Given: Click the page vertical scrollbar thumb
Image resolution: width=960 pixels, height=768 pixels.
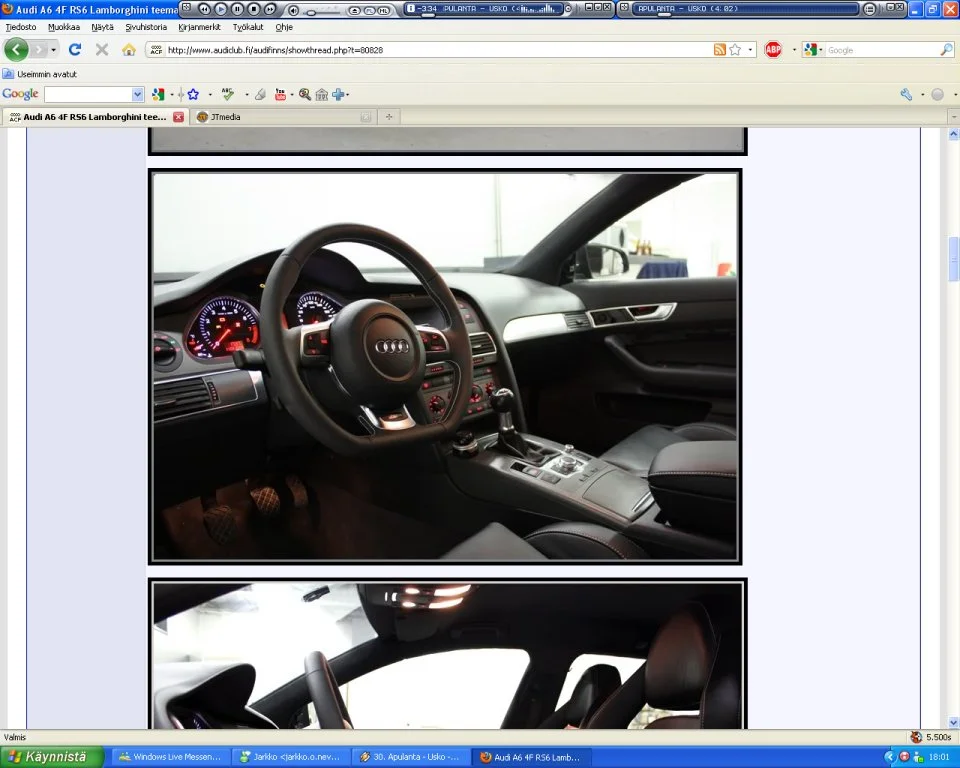Looking at the screenshot, I should (x=953, y=258).
